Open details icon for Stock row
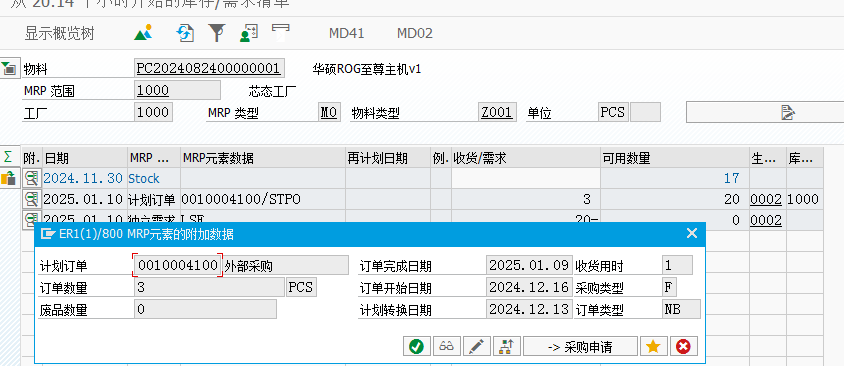Image resolution: width=844 pixels, height=366 pixels. coord(32,178)
